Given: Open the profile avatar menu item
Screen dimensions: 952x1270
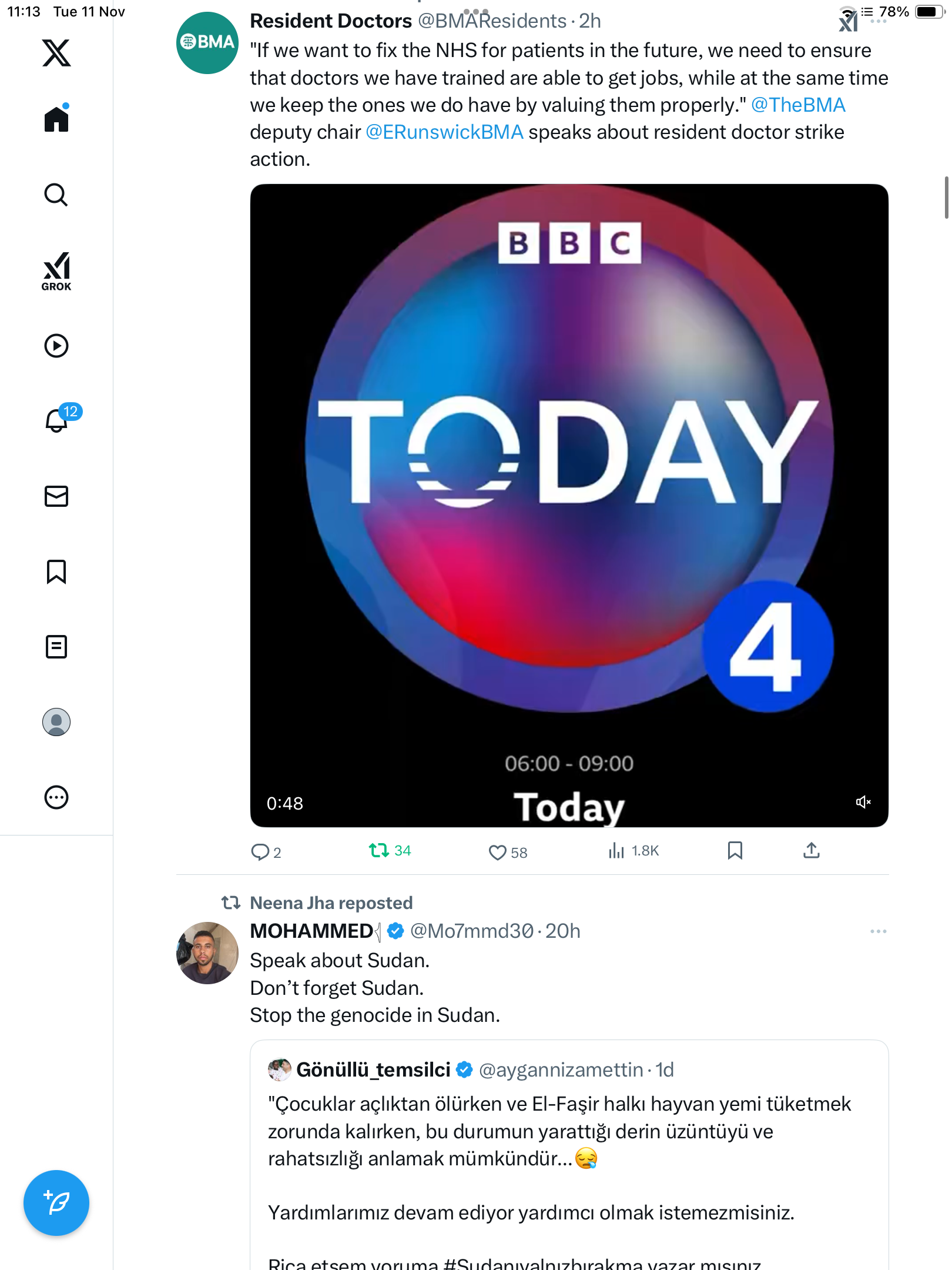Looking at the screenshot, I should click(x=56, y=722).
